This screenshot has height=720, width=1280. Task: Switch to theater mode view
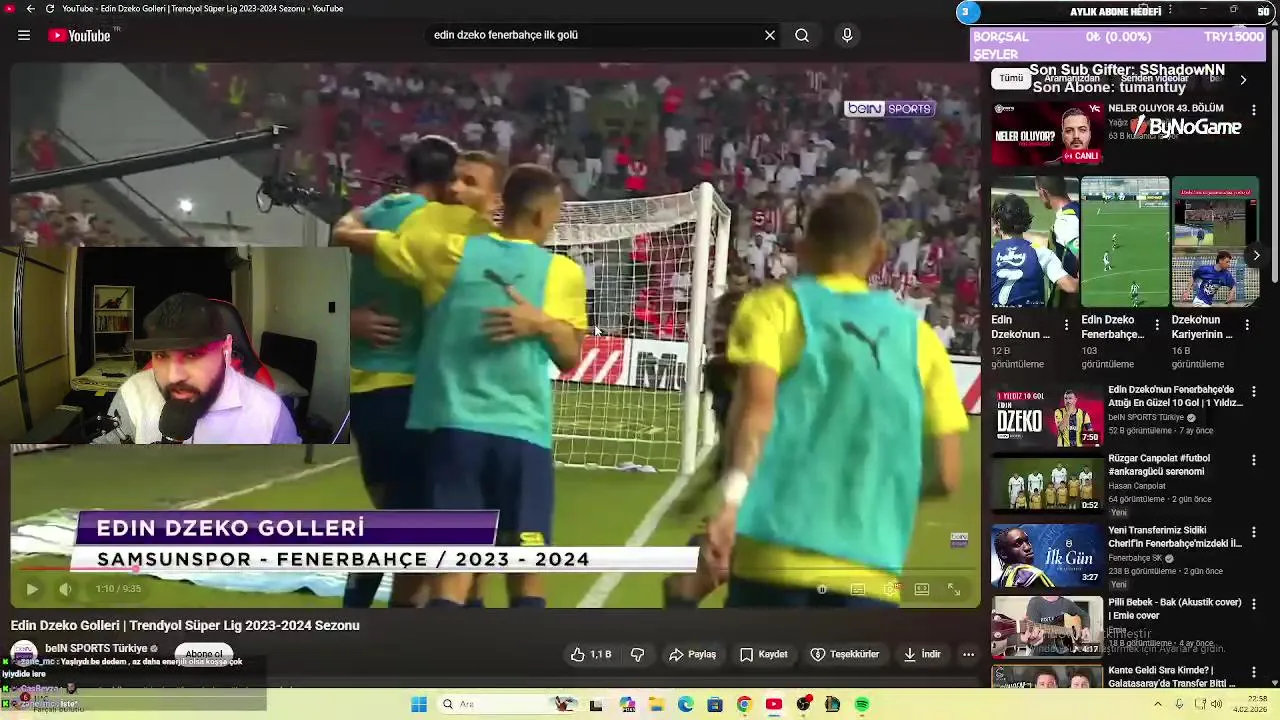[922, 590]
